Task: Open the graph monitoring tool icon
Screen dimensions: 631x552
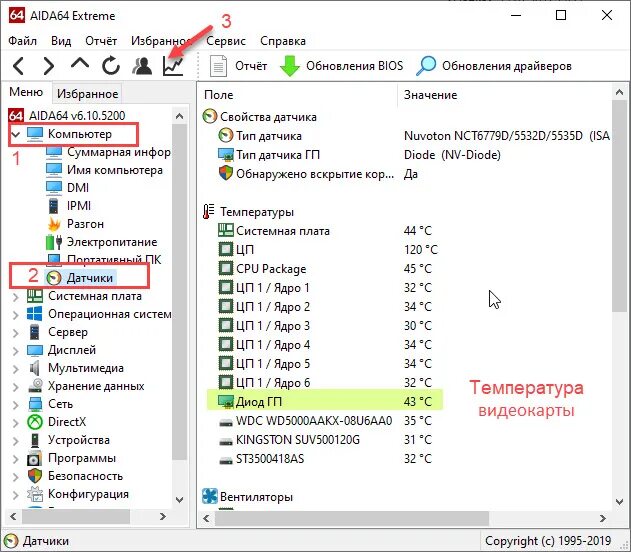Action: pos(173,66)
